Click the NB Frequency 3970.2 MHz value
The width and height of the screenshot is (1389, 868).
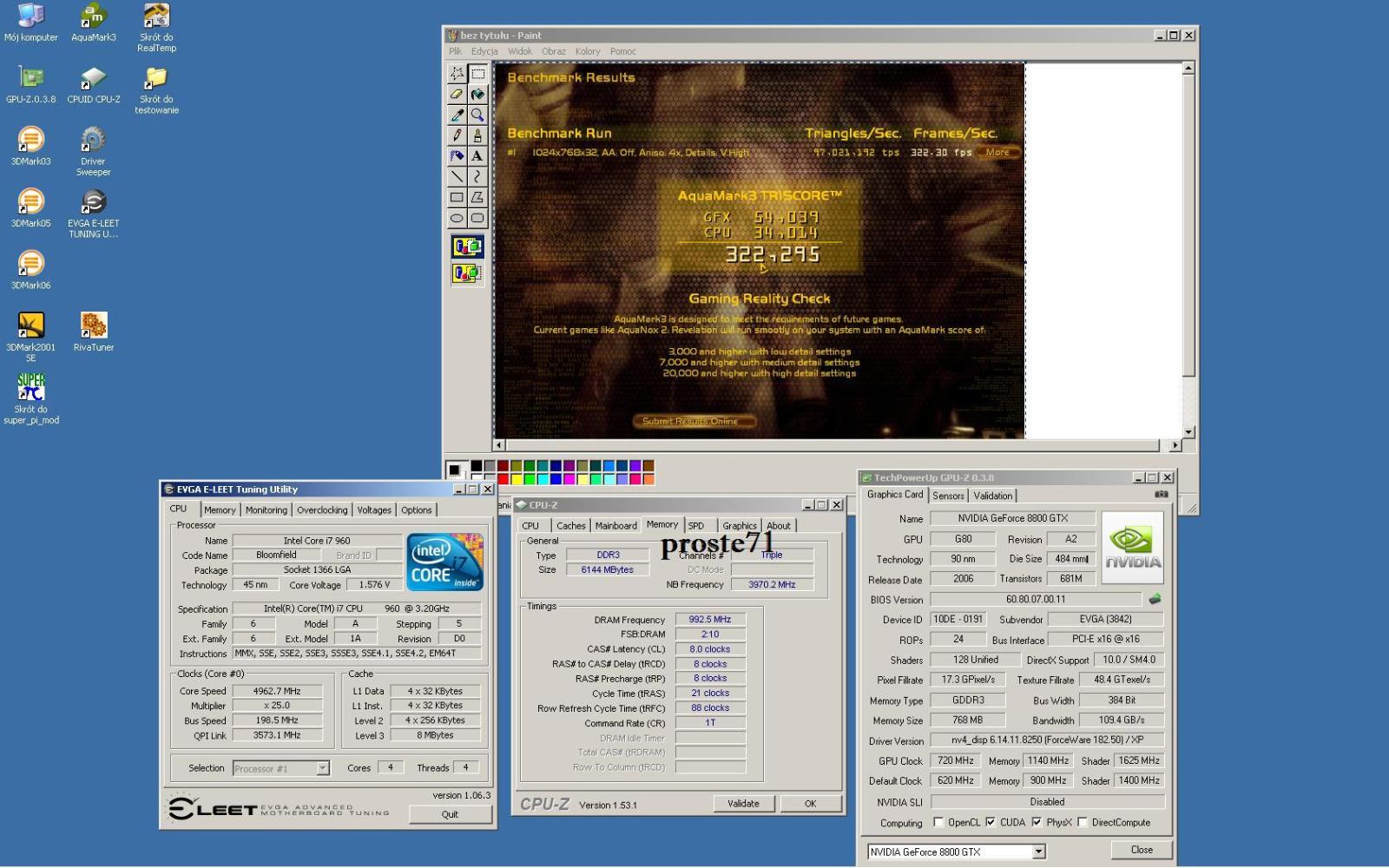coord(772,585)
